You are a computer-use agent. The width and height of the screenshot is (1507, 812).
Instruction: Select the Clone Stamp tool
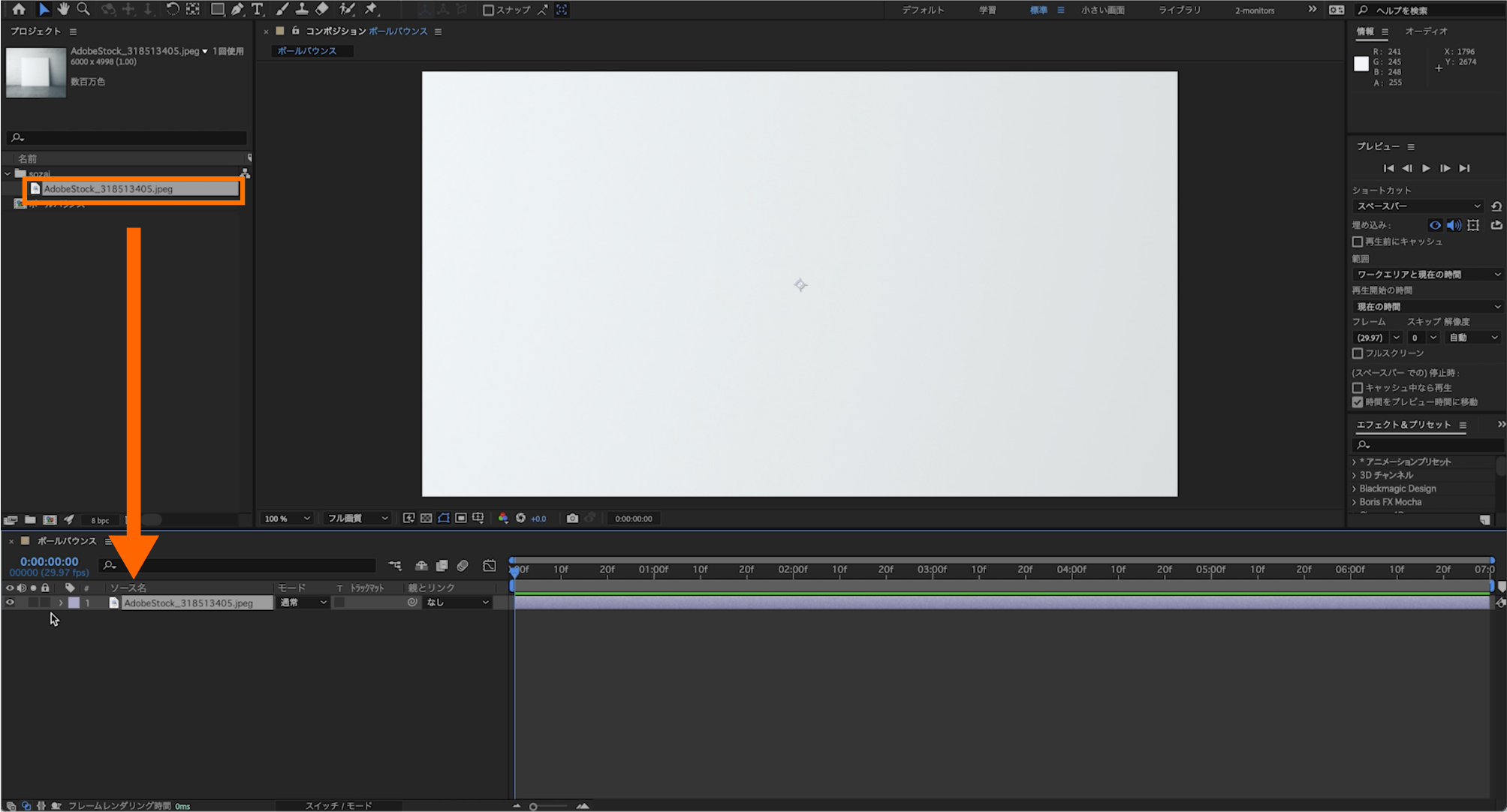[302, 9]
